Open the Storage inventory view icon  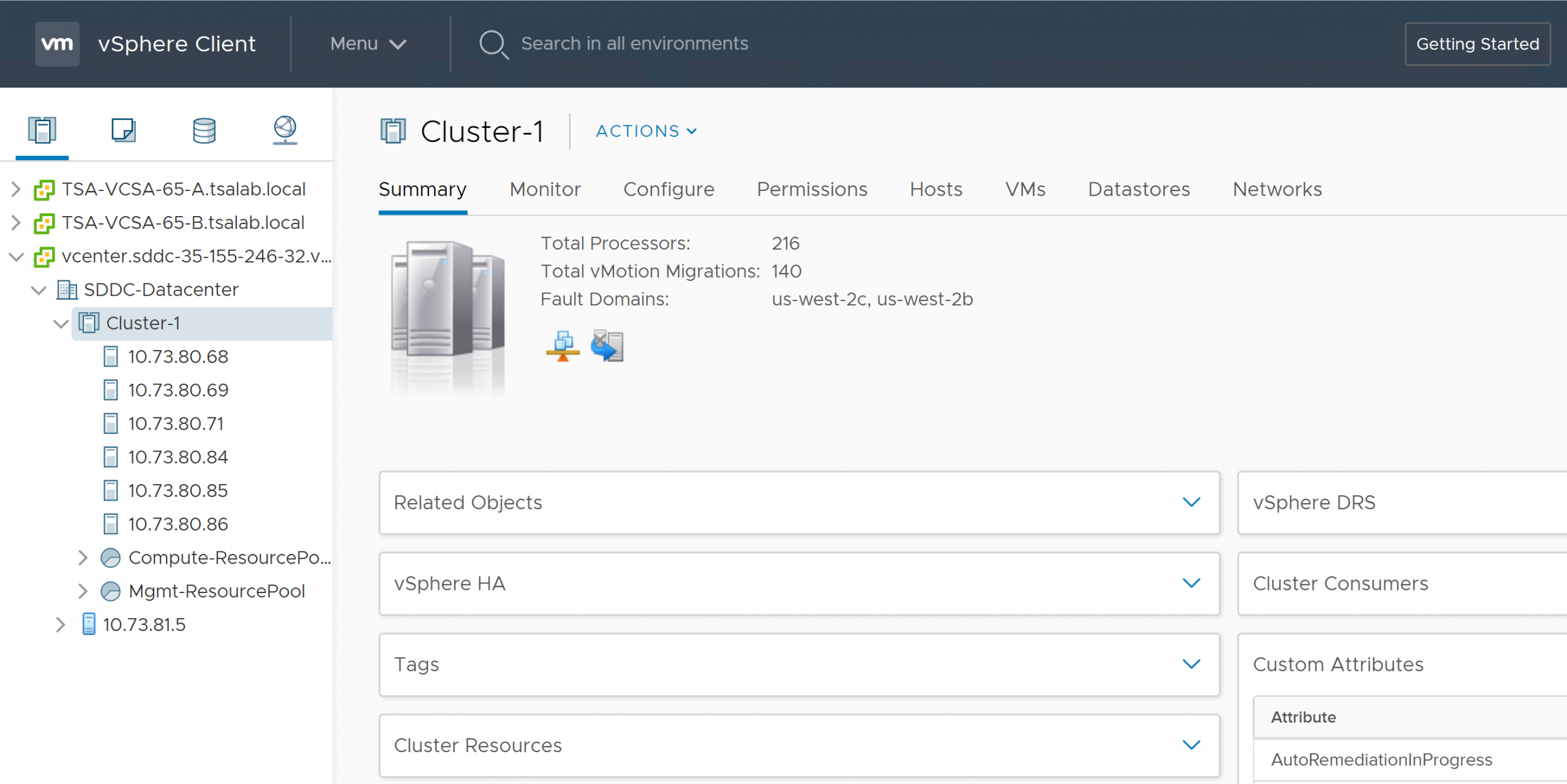(204, 130)
